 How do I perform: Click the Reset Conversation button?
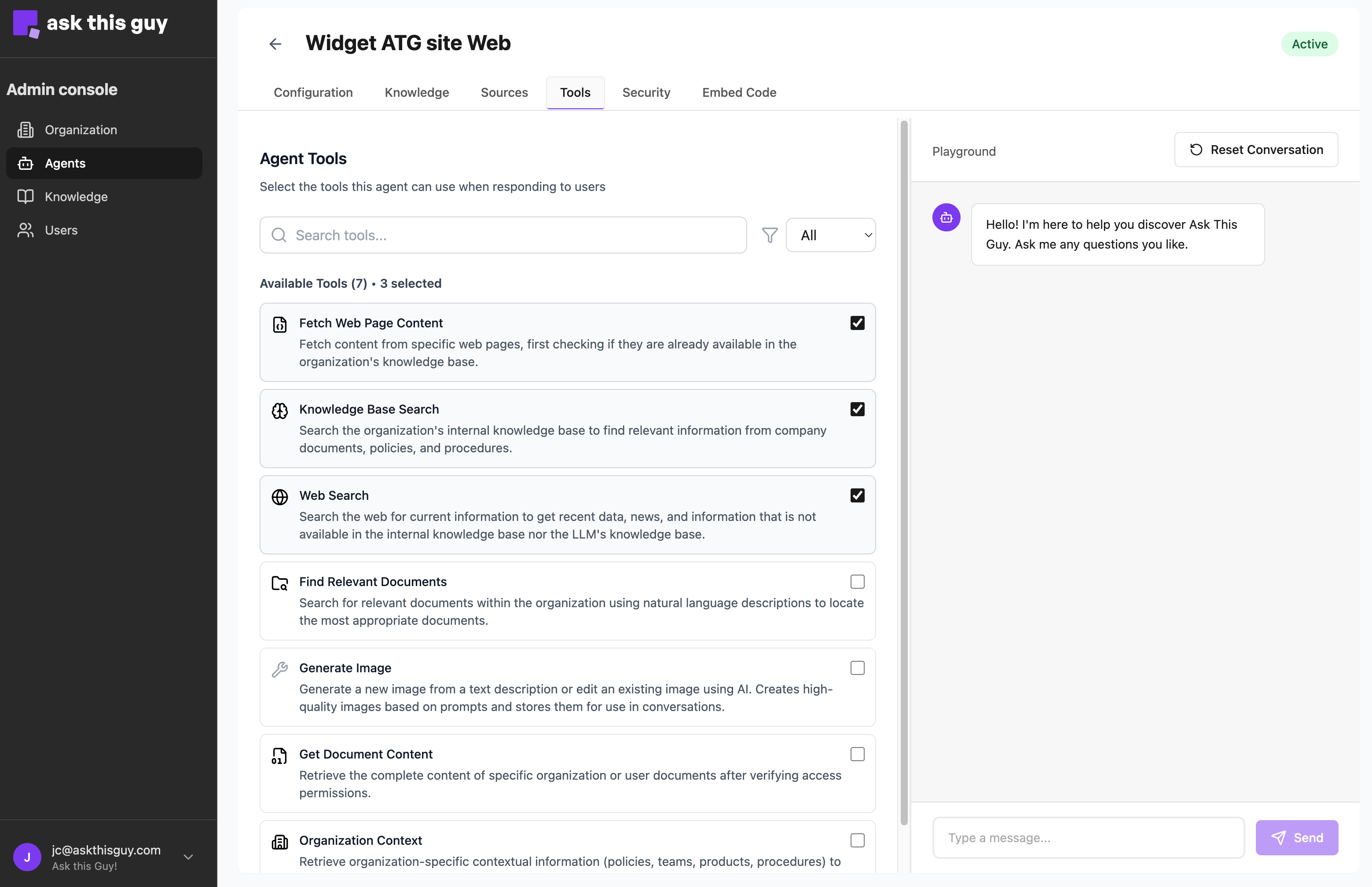(1256, 150)
